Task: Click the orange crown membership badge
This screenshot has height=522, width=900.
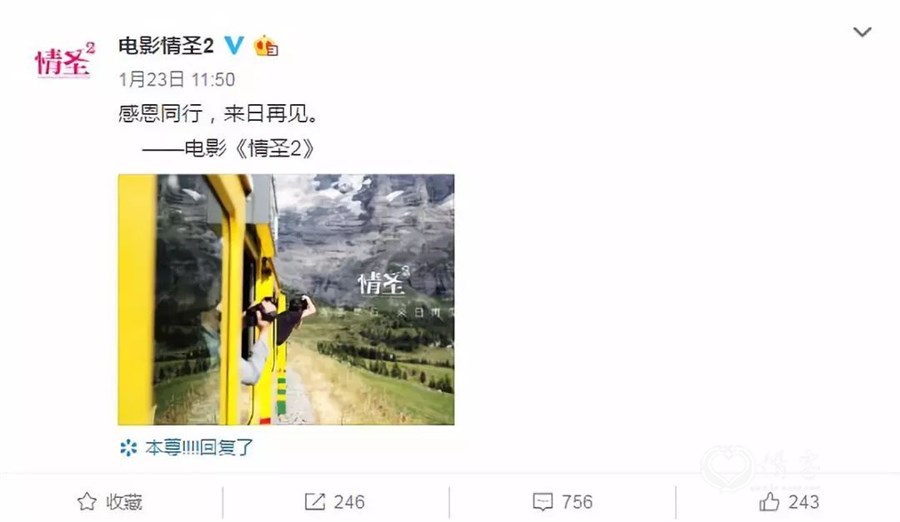Action: [266, 46]
